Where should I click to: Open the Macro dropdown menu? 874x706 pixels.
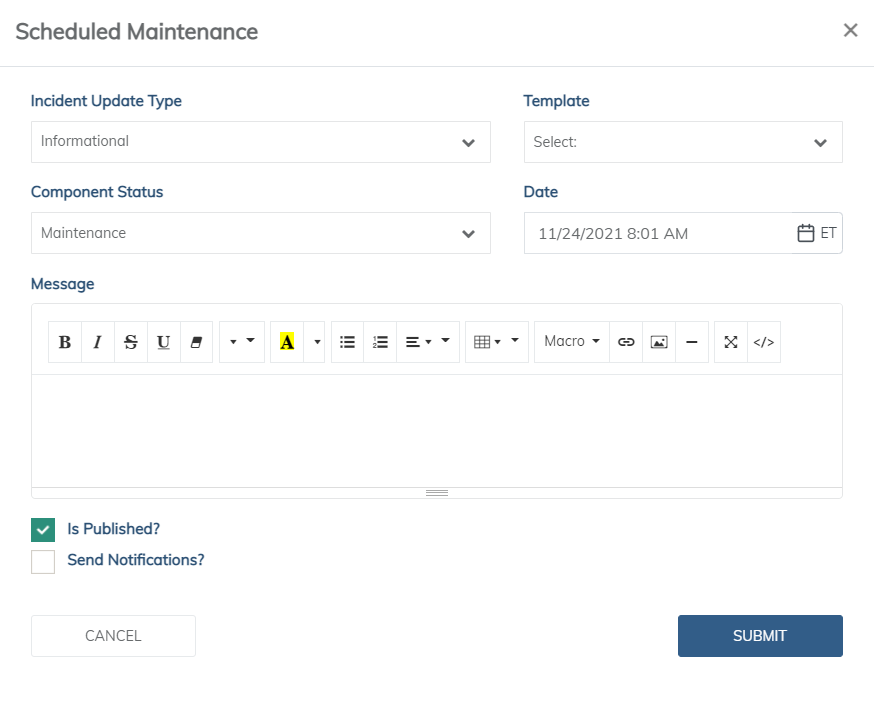tap(572, 342)
